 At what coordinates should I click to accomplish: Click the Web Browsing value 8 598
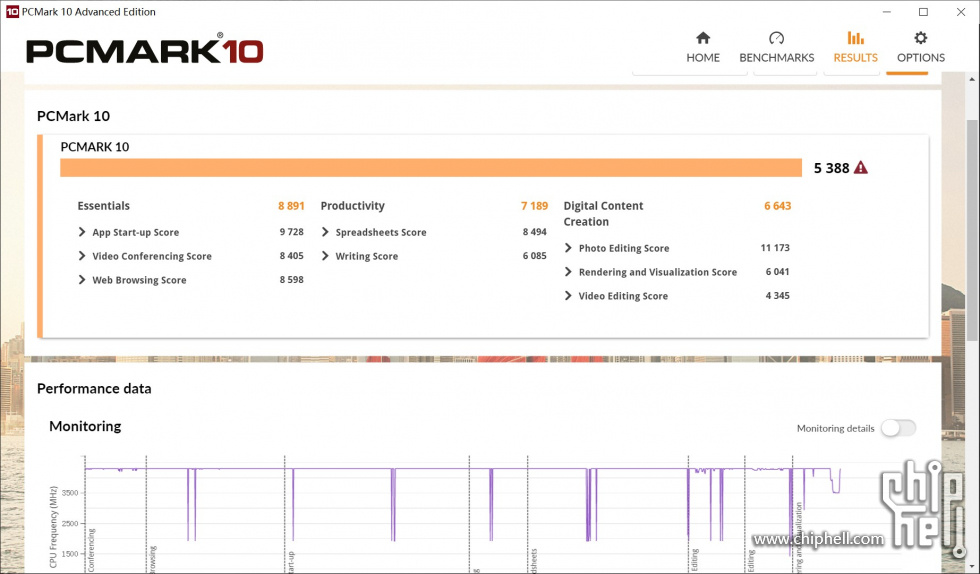291,279
